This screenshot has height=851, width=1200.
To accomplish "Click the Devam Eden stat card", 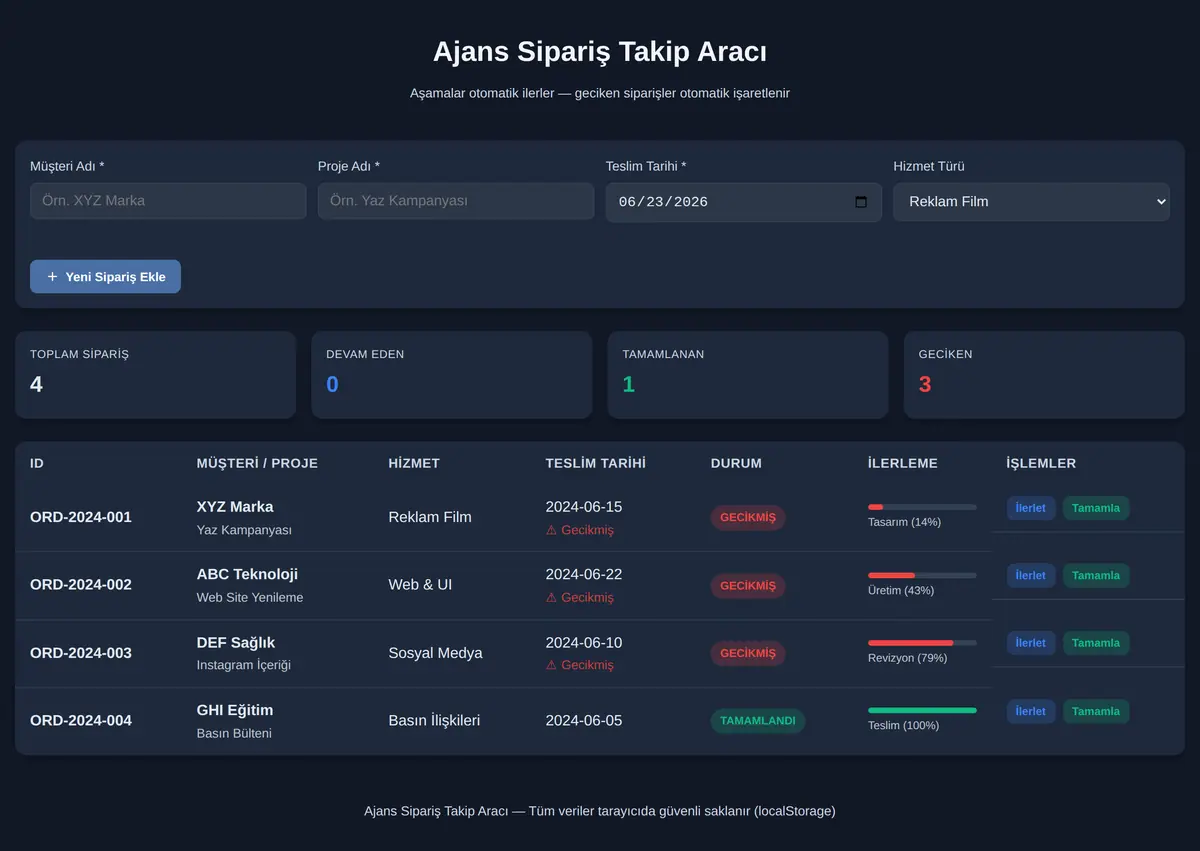I will click(x=452, y=375).
